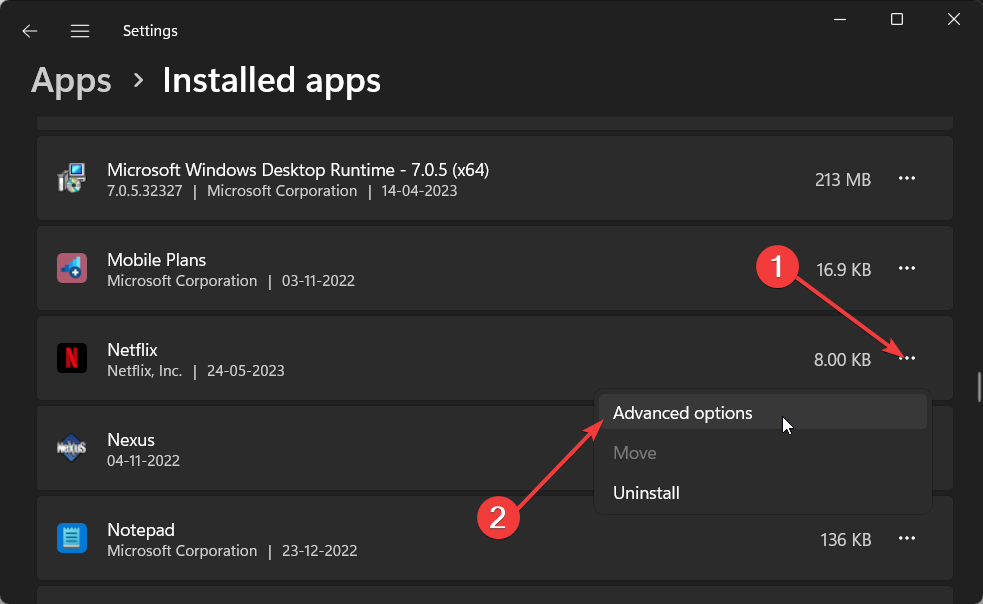
Task: Click the Settings window title
Action: point(150,31)
